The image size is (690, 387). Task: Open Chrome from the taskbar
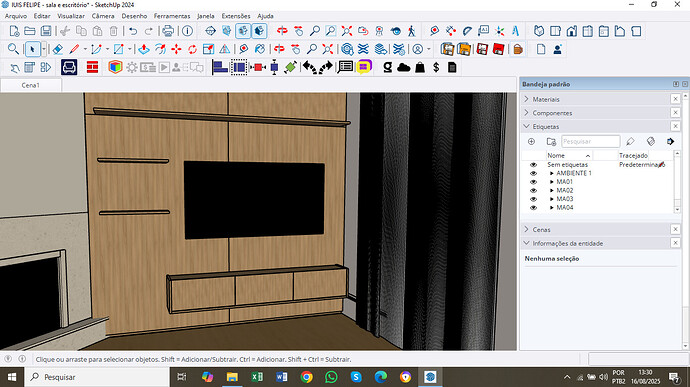pyautogui.click(x=307, y=377)
